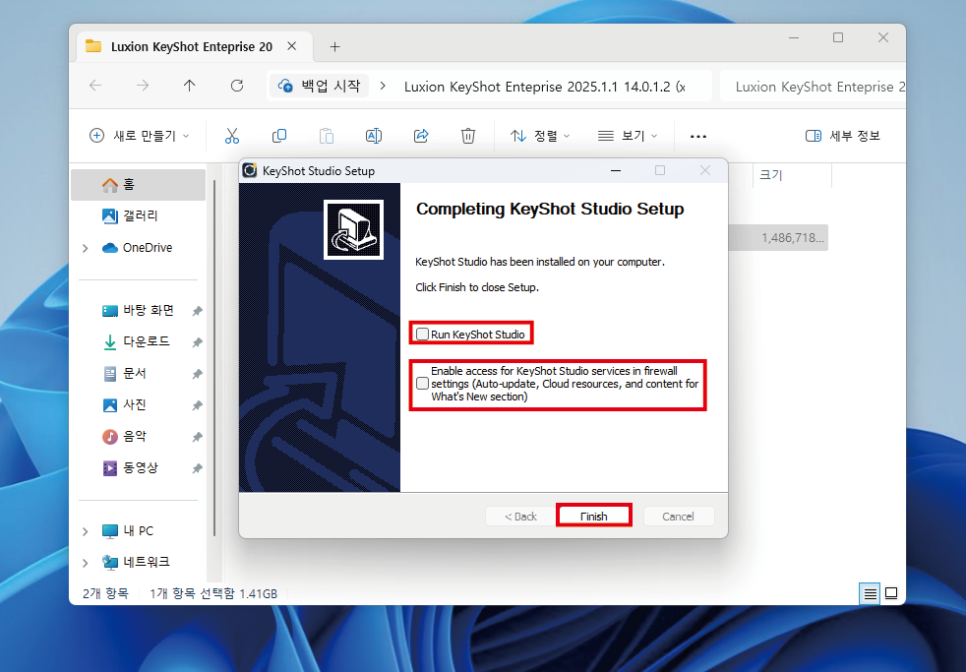Open 바탕 화면 quick access folder
Image resolution: width=966 pixels, height=672 pixels.
pos(138,310)
